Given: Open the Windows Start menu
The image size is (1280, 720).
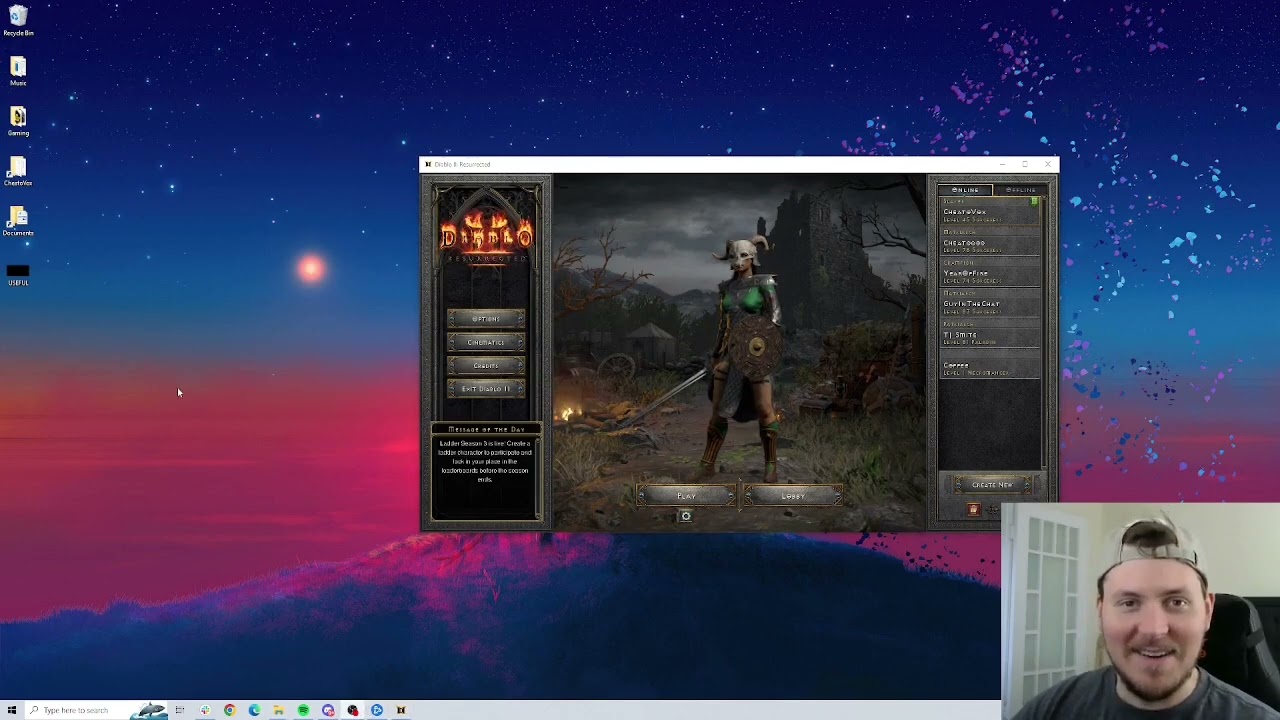Looking at the screenshot, I should pos(12,710).
